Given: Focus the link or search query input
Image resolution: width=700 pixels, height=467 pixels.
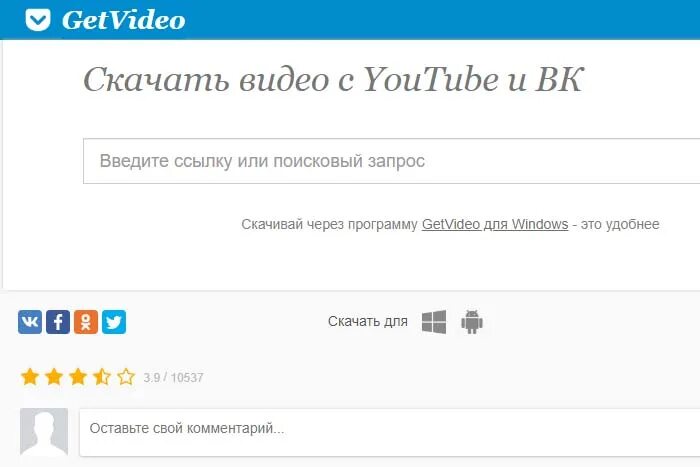Looking at the screenshot, I should tap(392, 161).
